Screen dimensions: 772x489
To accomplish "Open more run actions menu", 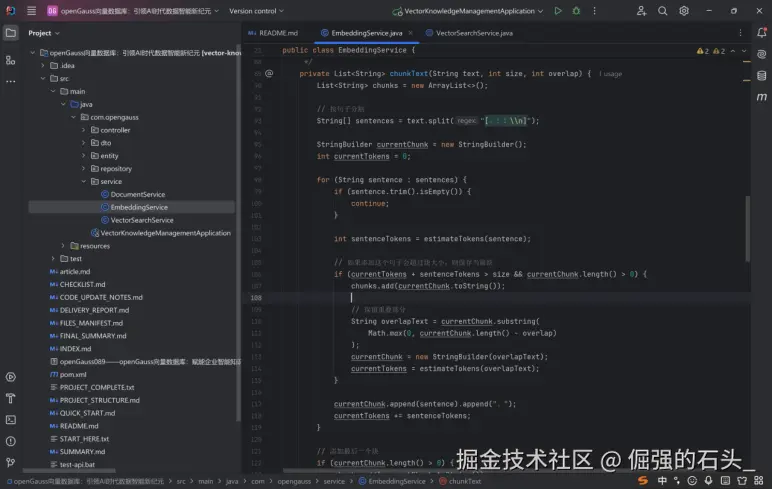I will point(594,10).
